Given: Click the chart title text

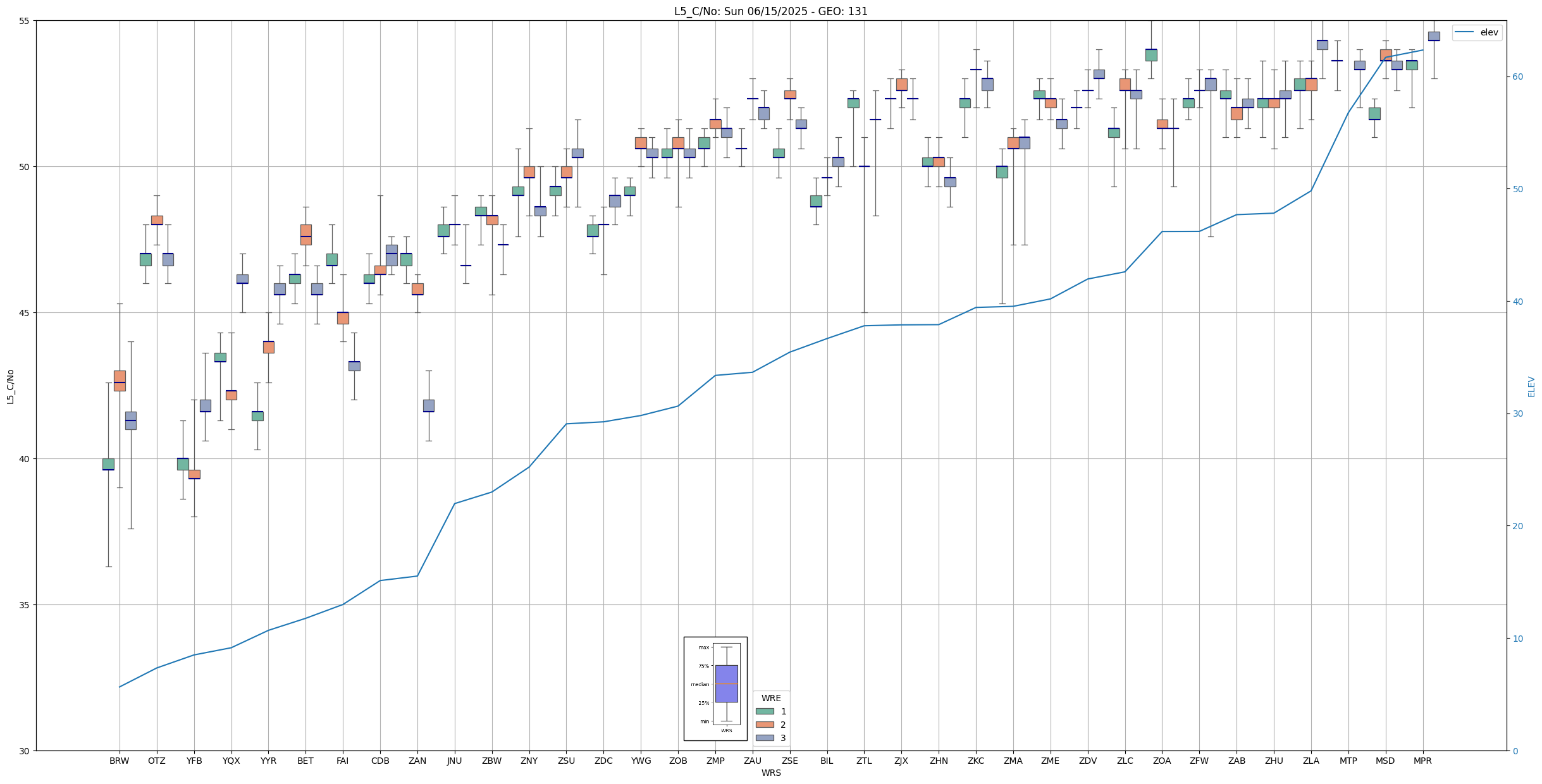Looking at the screenshot, I should pyautogui.click(x=770, y=11).
